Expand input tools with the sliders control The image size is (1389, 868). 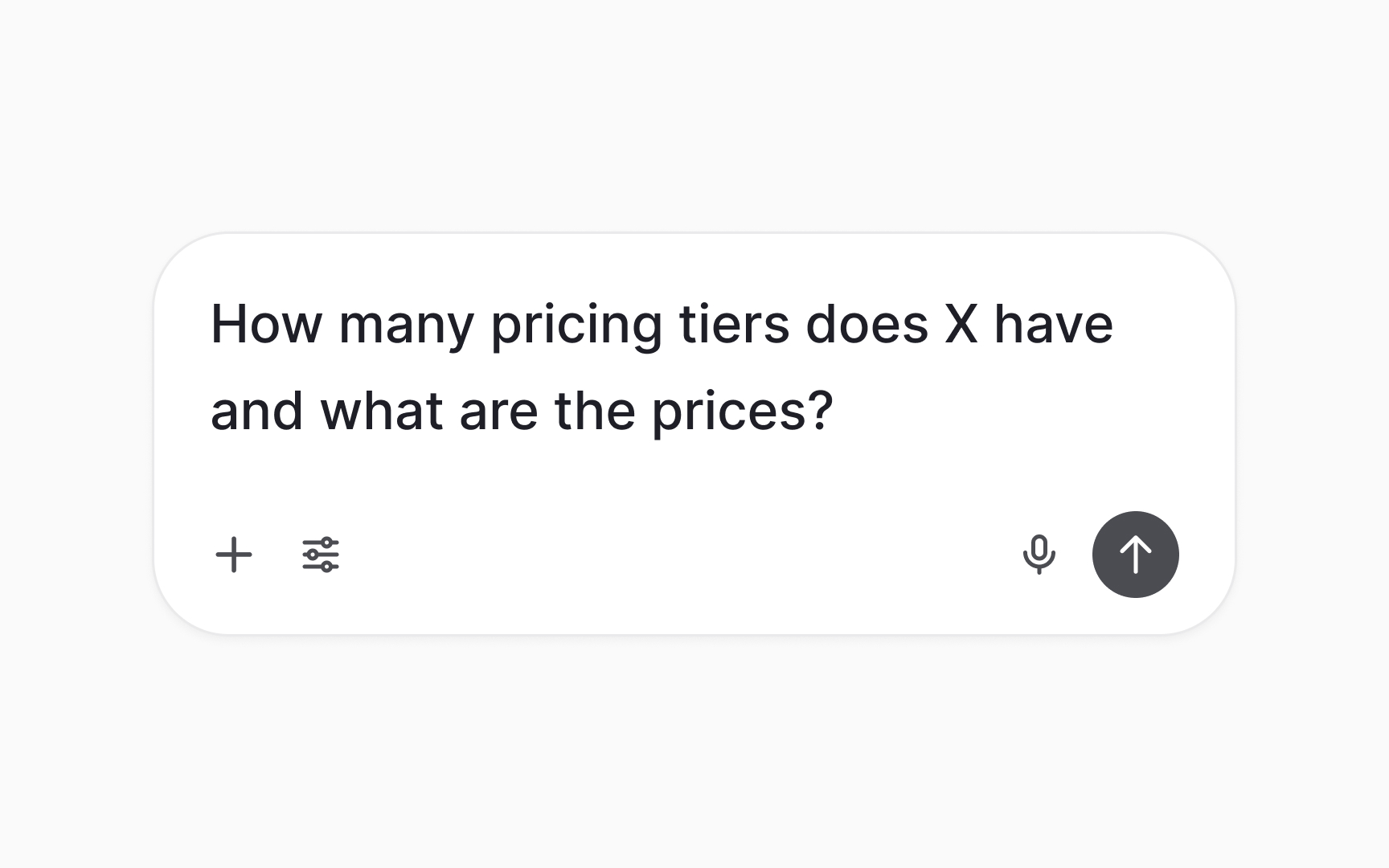(x=319, y=554)
